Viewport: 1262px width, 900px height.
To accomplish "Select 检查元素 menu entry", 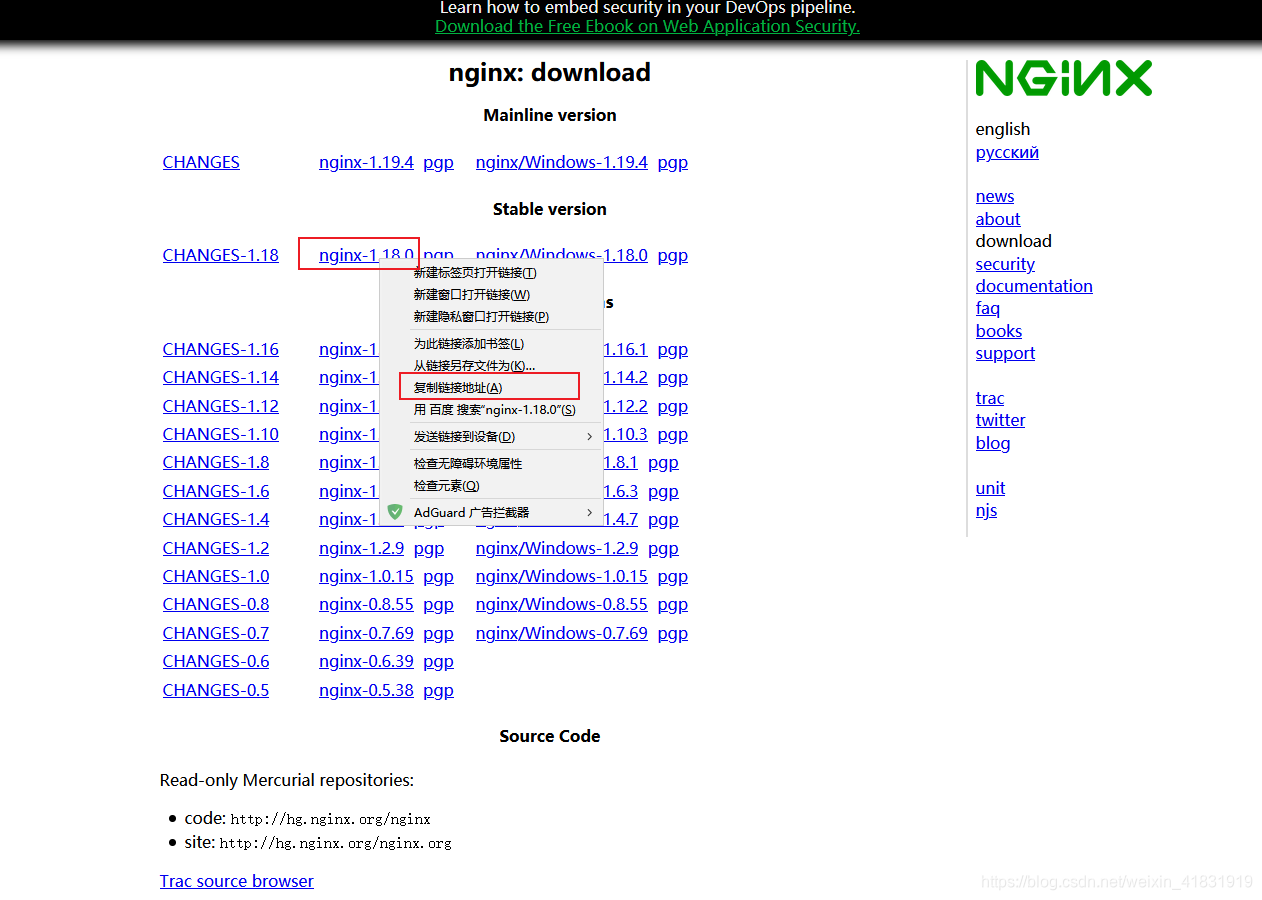I will (x=447, y=486).
